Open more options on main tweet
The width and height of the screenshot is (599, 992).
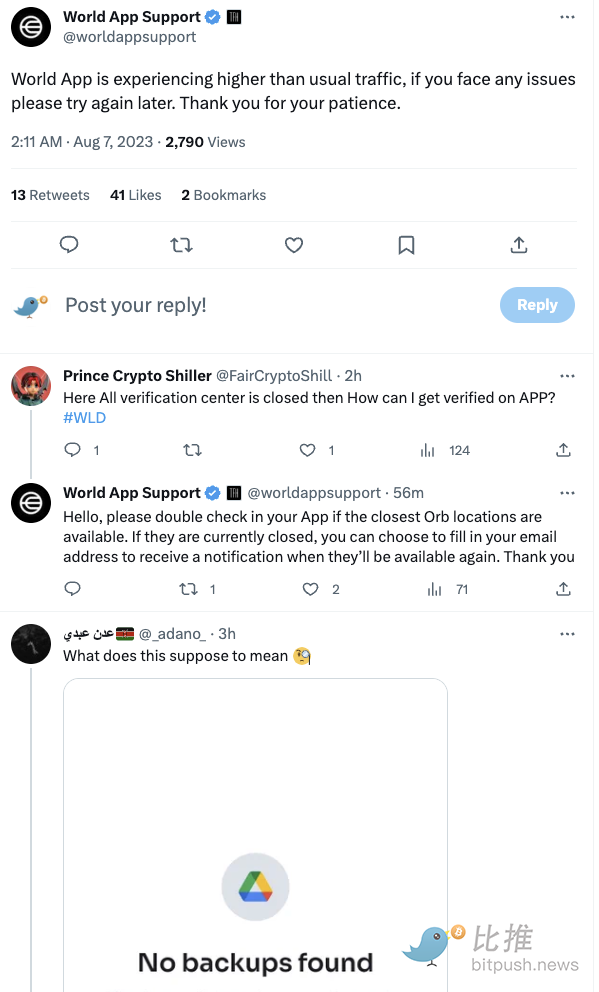pyautogui.click(x=567, y=17)
